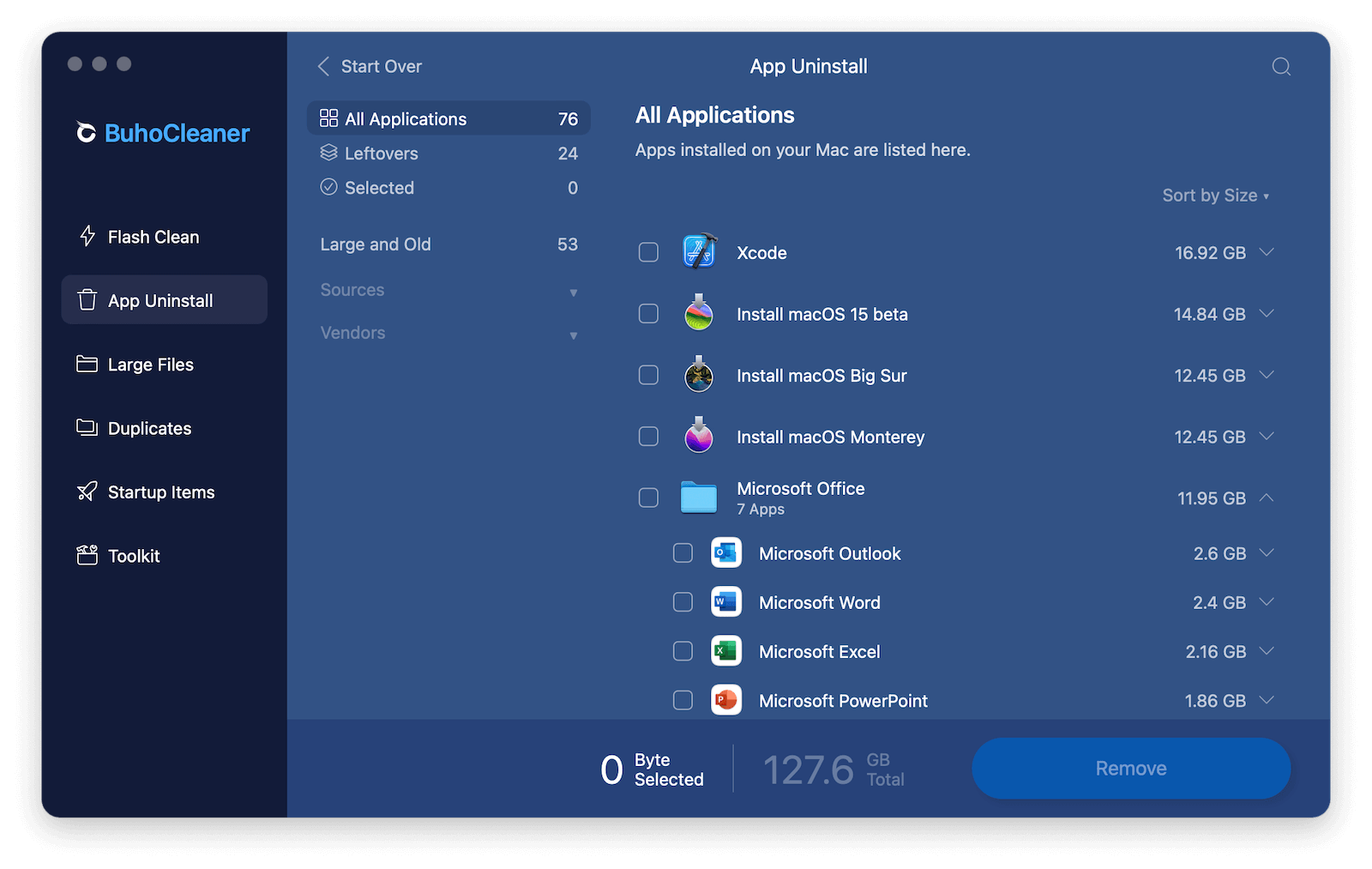
Task: Show All Applications list
Action: tap(448, 118)
